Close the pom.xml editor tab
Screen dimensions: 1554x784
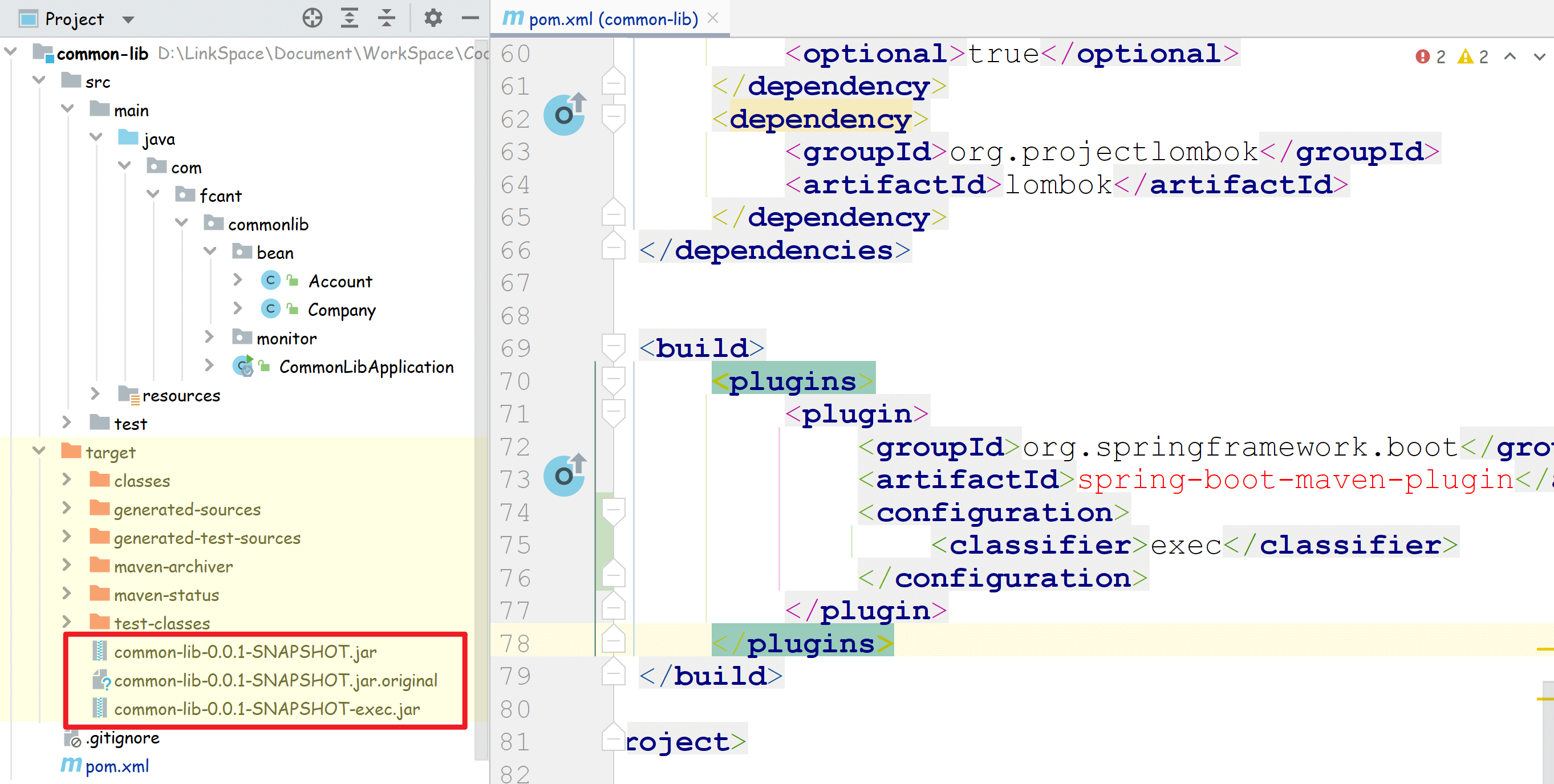712,18
